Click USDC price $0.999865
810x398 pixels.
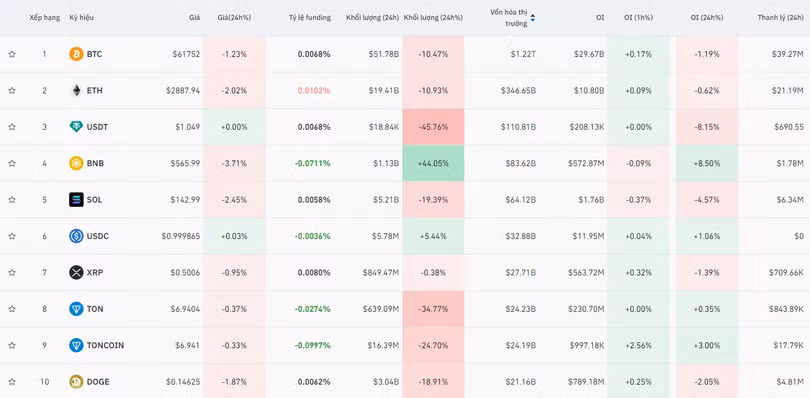181,236
